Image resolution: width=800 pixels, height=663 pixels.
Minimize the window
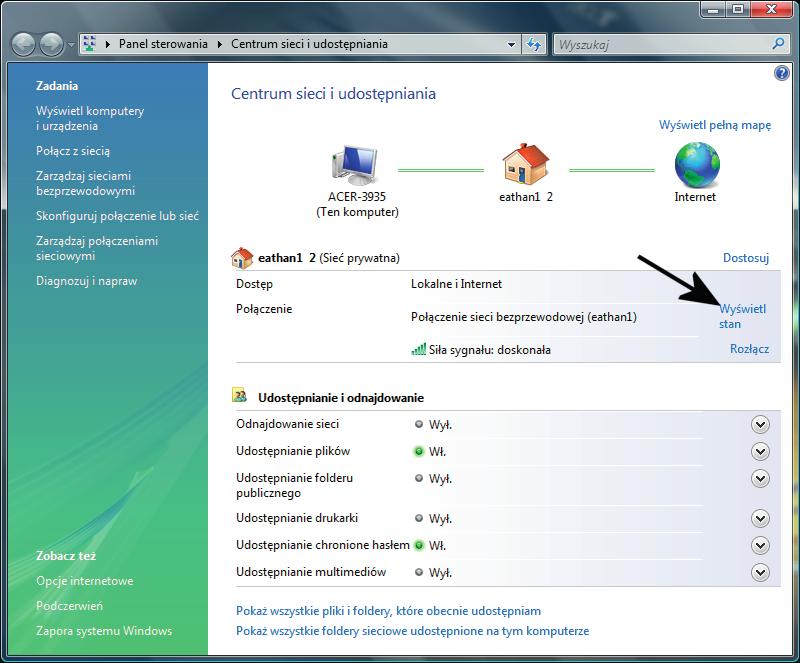(x=713, y=10)
